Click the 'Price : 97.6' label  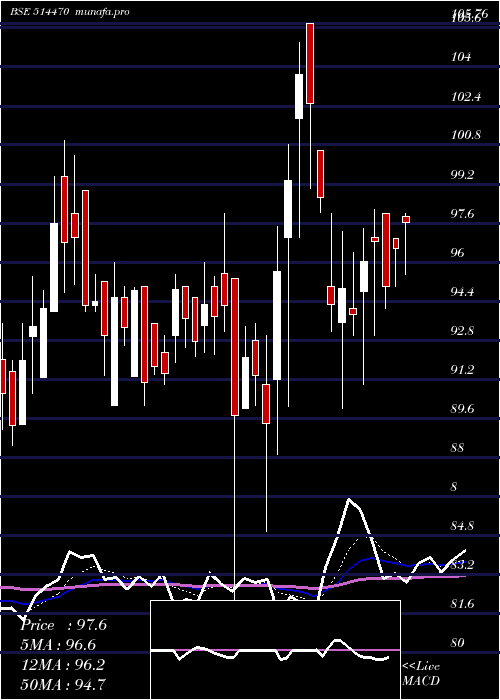click(63, 625)
